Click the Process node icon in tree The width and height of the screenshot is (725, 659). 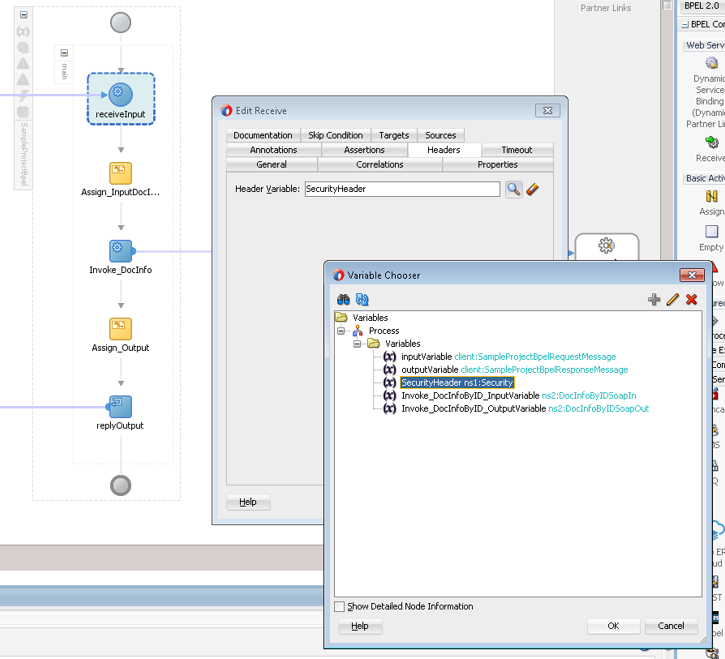pyautogui.click(x=358, y=331)
